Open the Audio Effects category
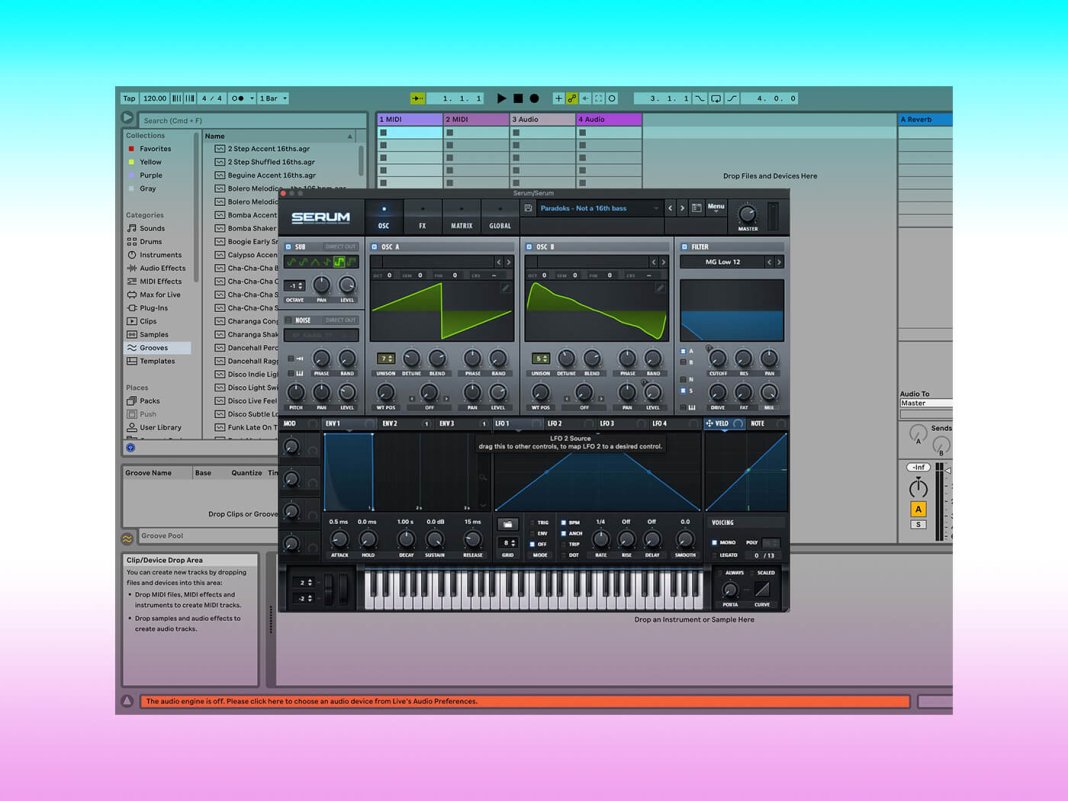 click(162, 268)
